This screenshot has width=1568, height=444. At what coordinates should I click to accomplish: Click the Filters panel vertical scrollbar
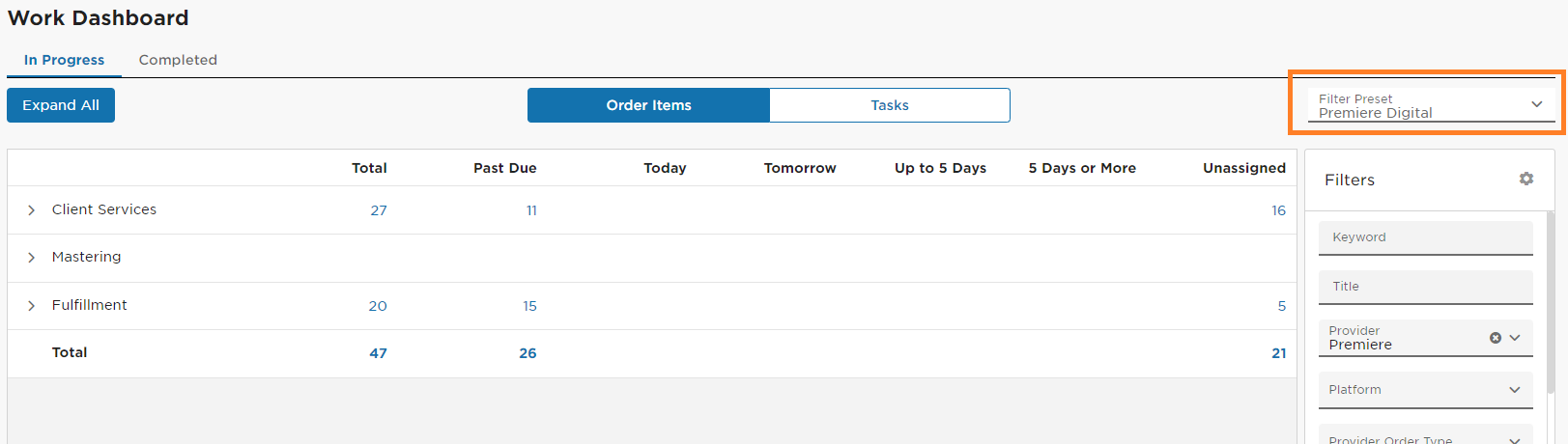pos(1550,303)
